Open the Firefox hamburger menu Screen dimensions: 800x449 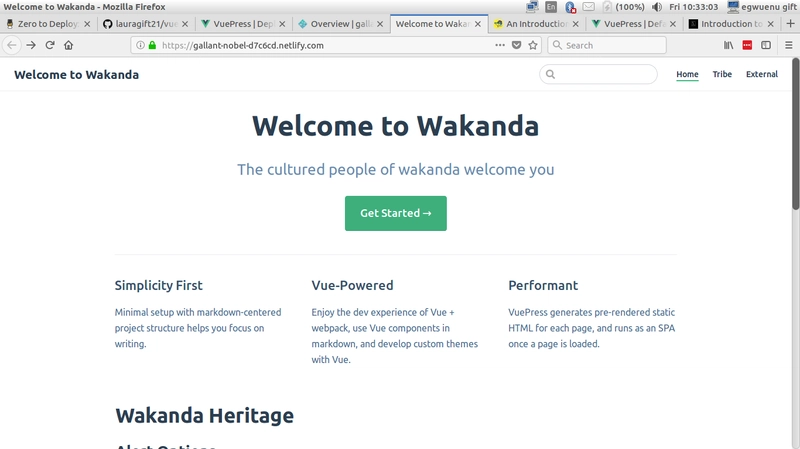point(789,45)
